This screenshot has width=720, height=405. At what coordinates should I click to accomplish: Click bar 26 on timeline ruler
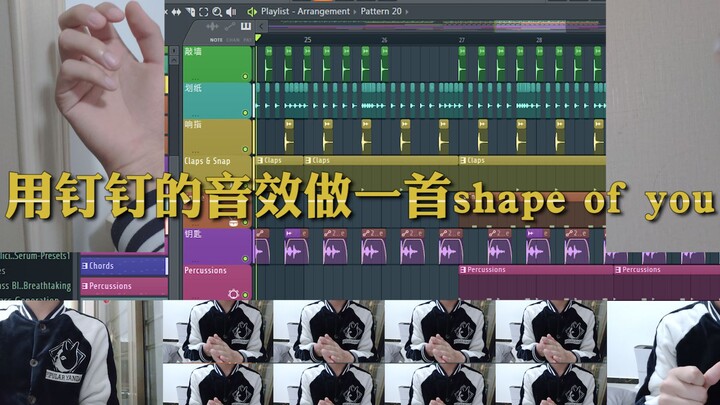[384, 40]
